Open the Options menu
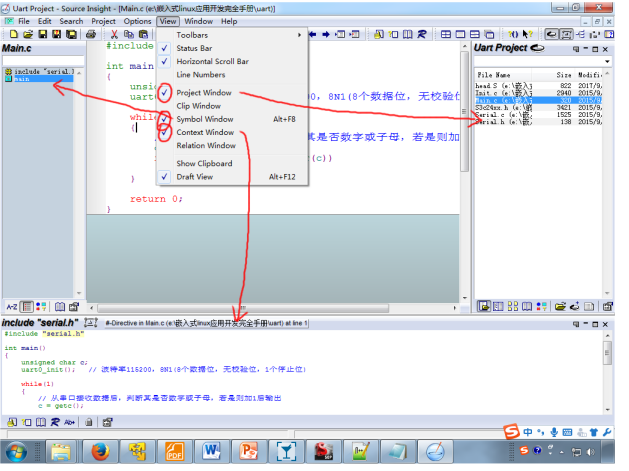This screenshot has width=629, height=471. click(138, 21)
